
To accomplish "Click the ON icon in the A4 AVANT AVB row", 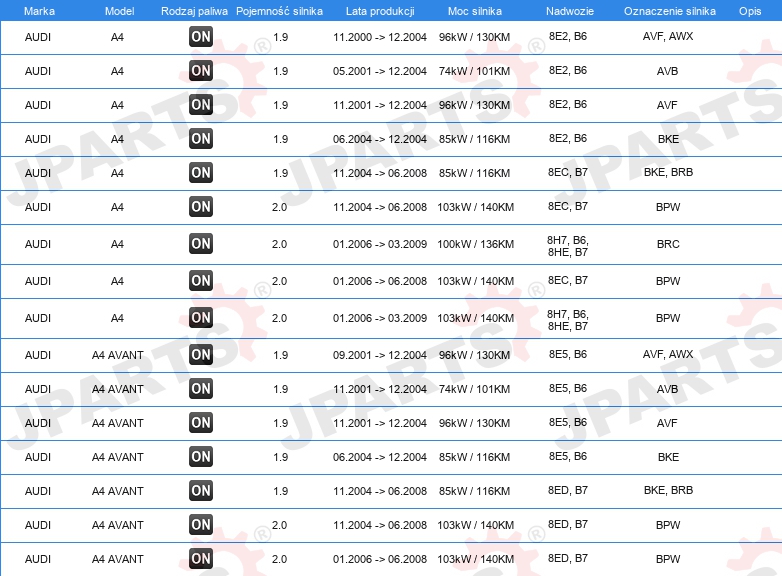I will point(201,388).
